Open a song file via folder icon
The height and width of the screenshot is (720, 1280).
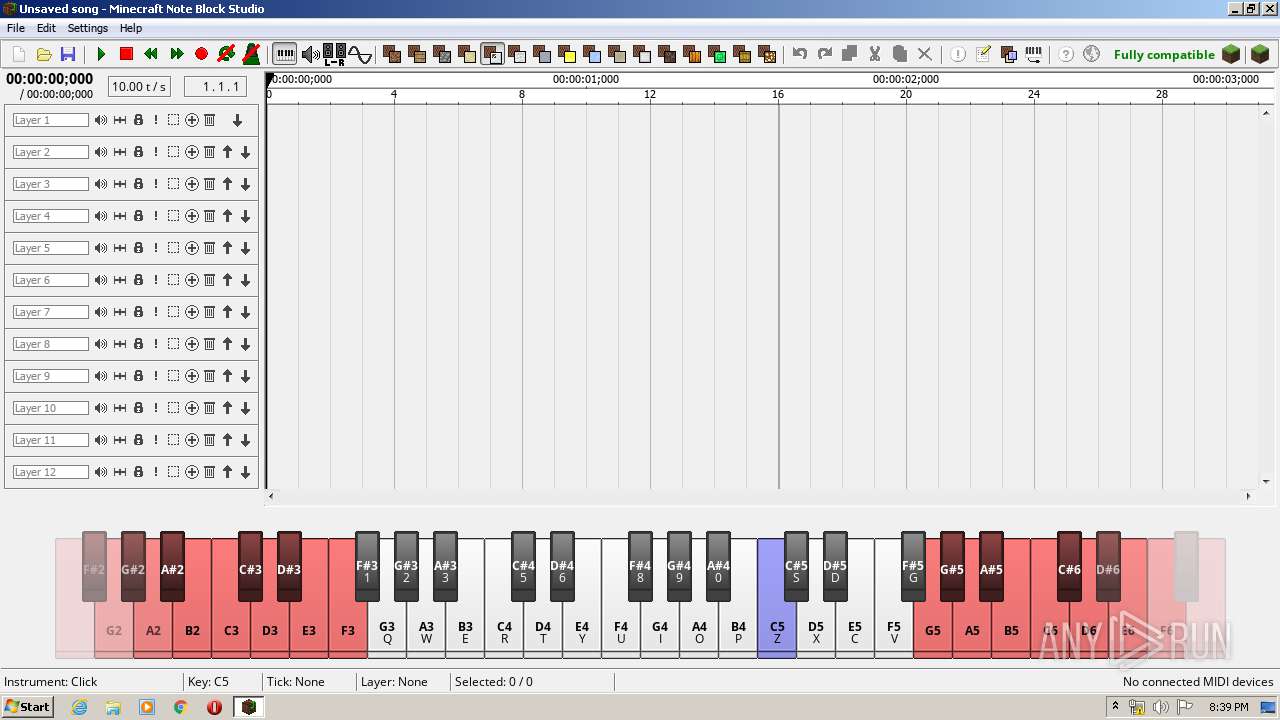point(44,54)
